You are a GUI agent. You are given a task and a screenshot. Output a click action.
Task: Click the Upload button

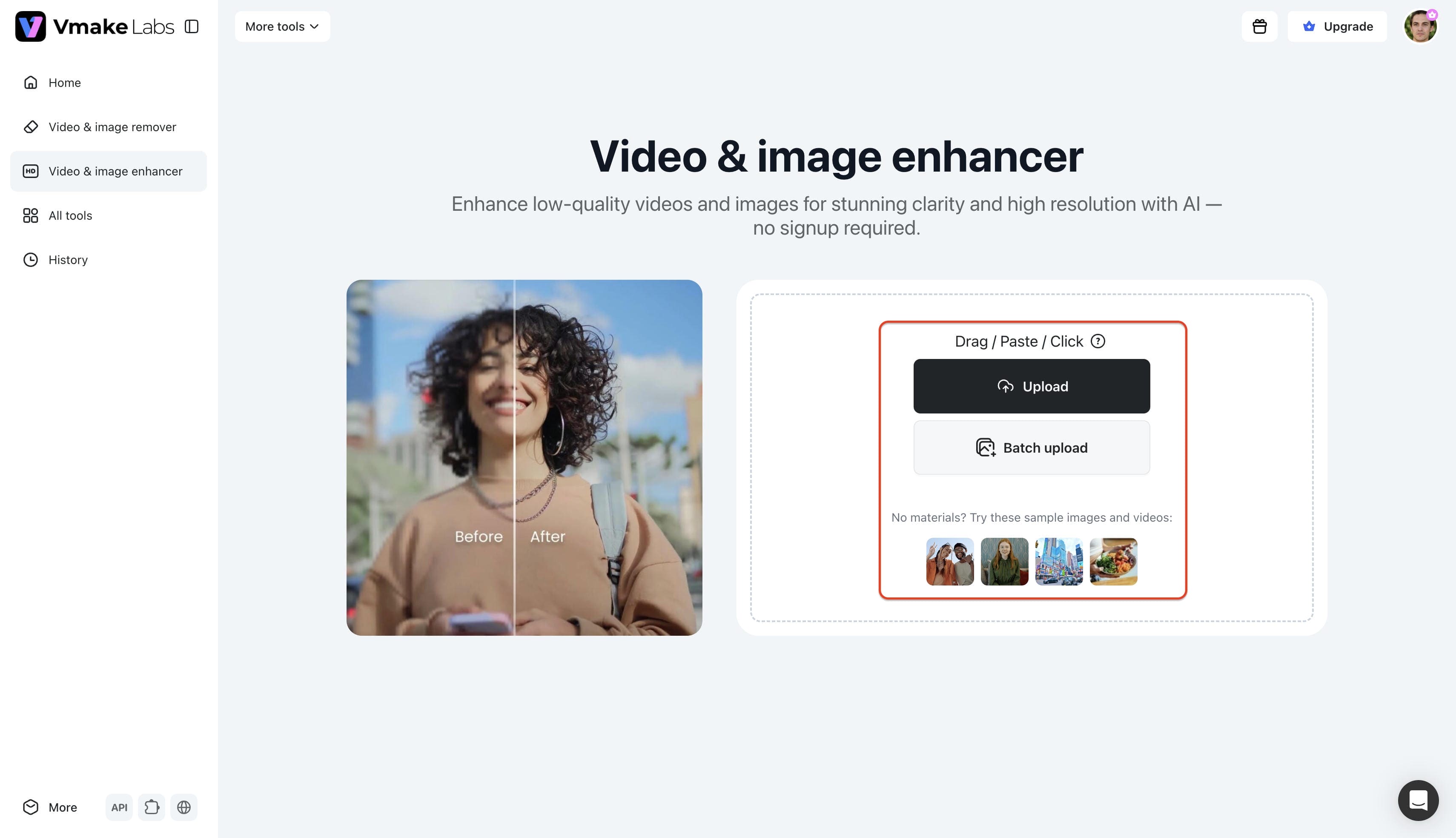coord(1032,386)
